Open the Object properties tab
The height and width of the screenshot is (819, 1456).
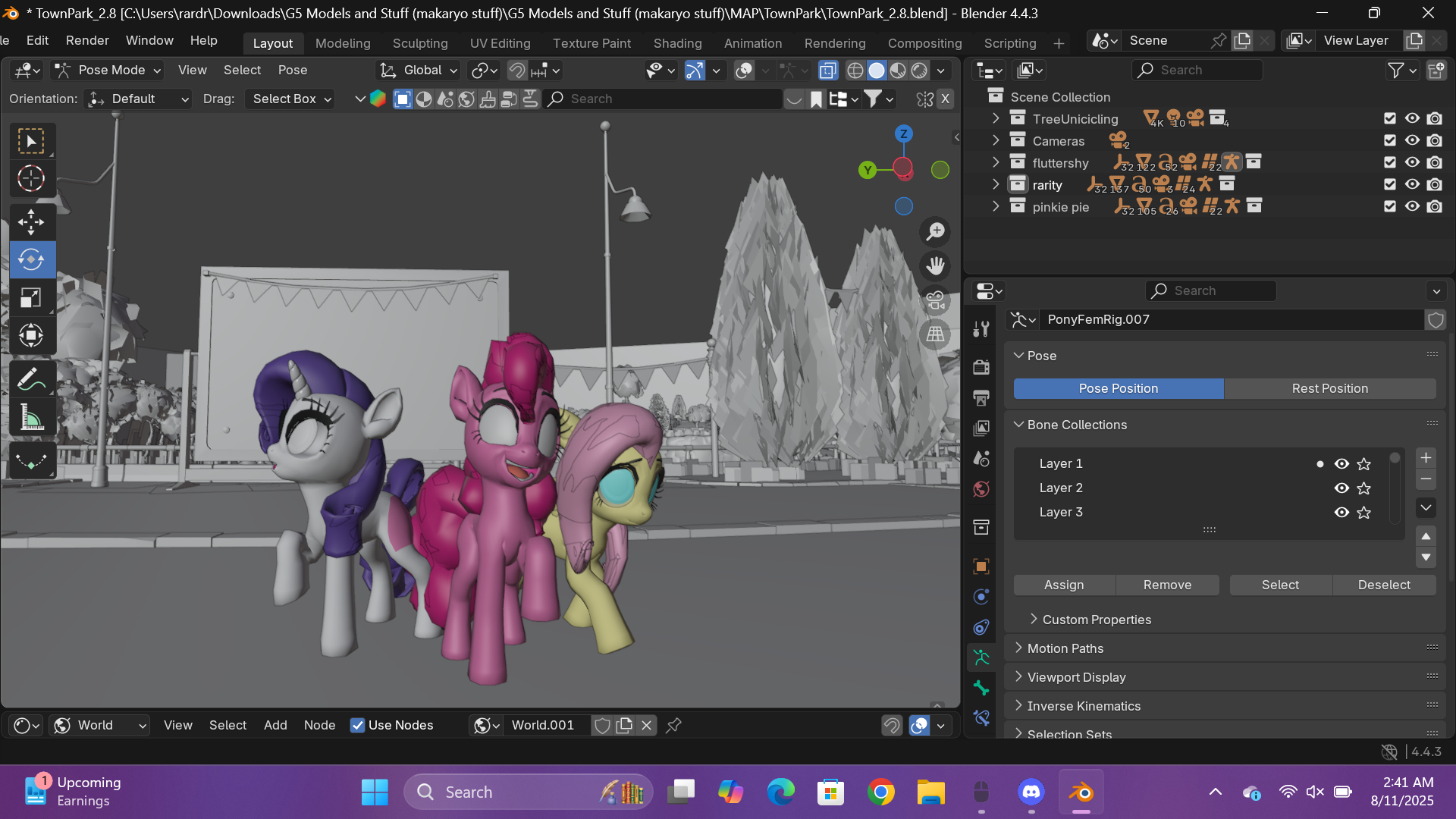click(981, 566)
